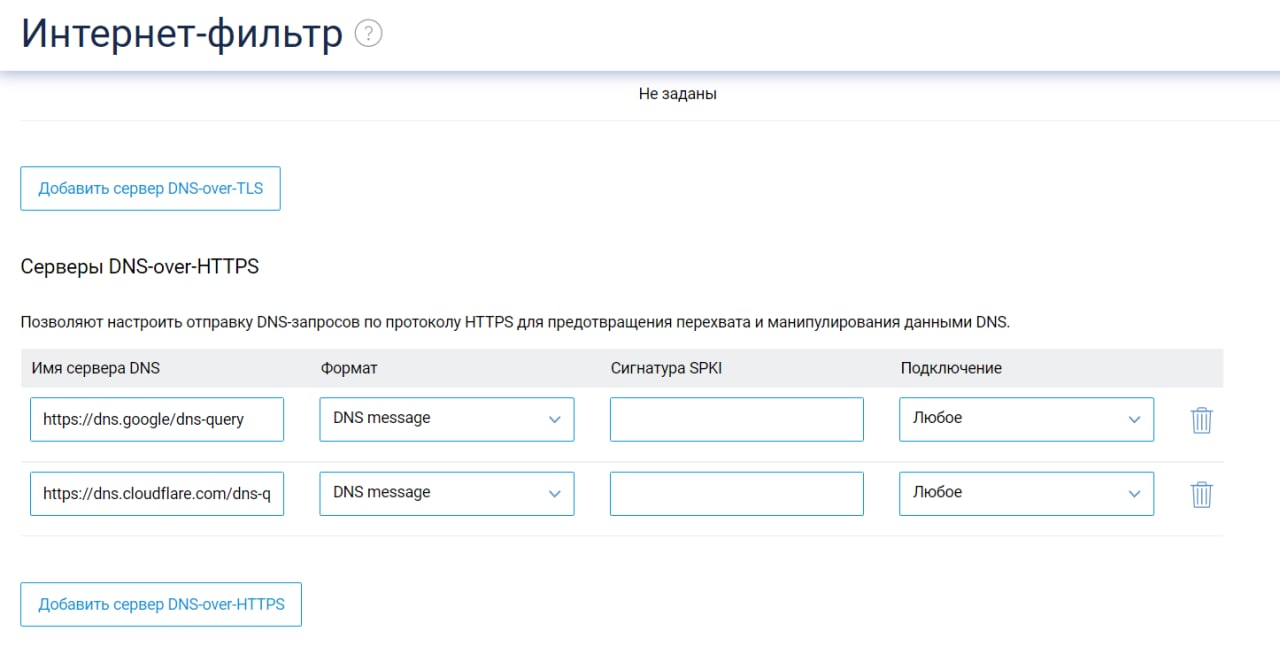Click the Не заданы text

tap(678, 94)
